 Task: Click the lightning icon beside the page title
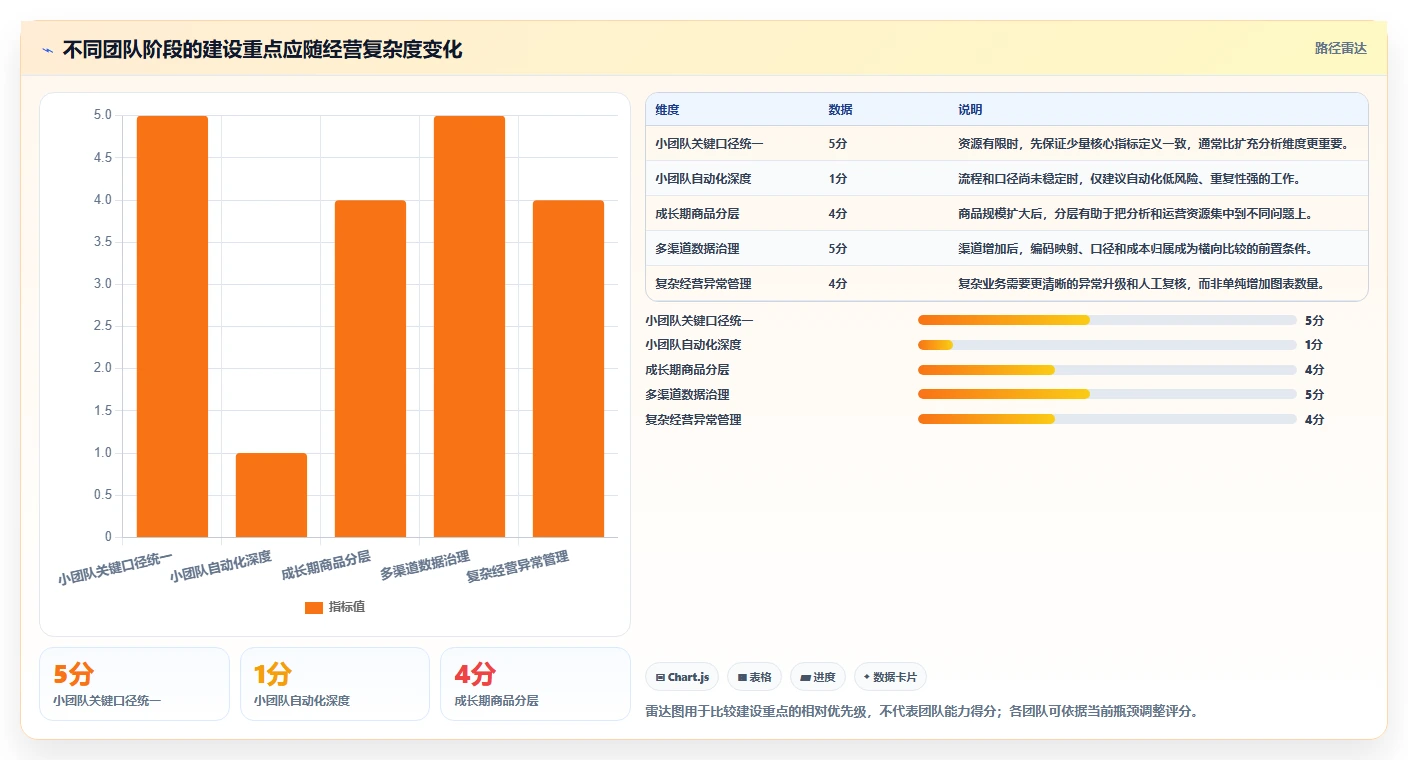pos(47,50)
